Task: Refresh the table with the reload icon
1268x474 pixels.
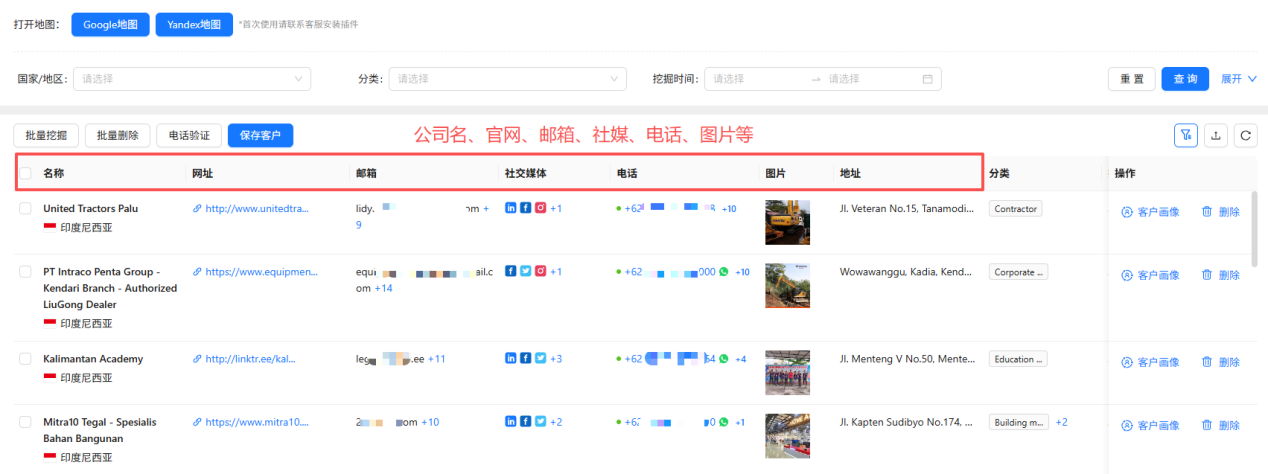Action: point(1245,135)
